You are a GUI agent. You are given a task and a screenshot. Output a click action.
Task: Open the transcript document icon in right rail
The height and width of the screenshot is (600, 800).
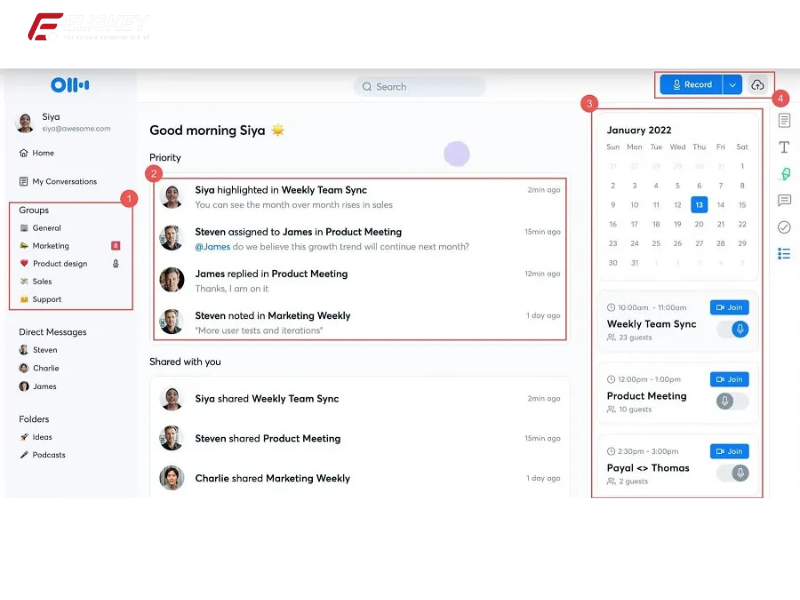(x=784, y=121)
